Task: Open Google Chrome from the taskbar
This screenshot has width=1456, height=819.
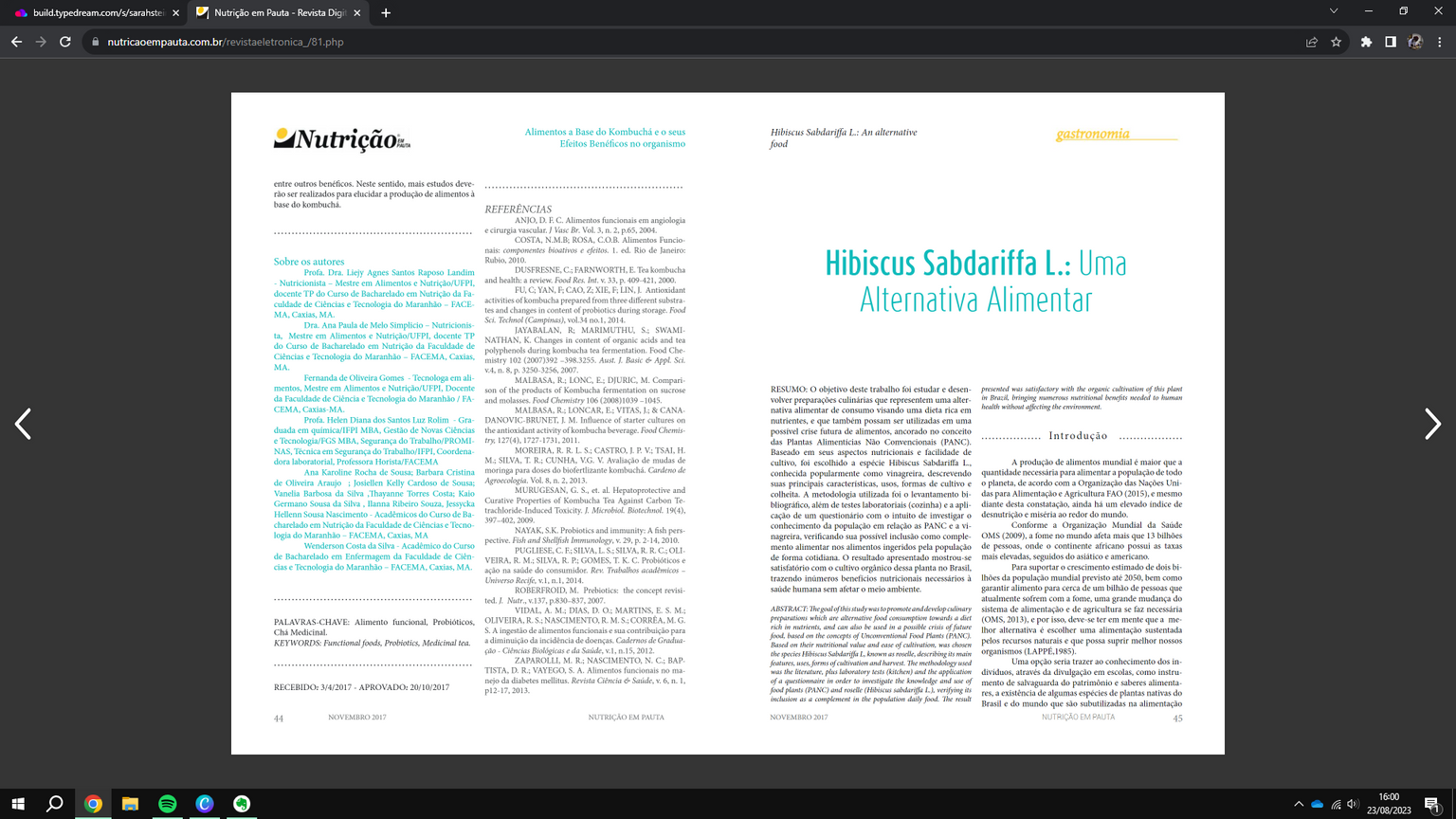Action: [93, 804]
